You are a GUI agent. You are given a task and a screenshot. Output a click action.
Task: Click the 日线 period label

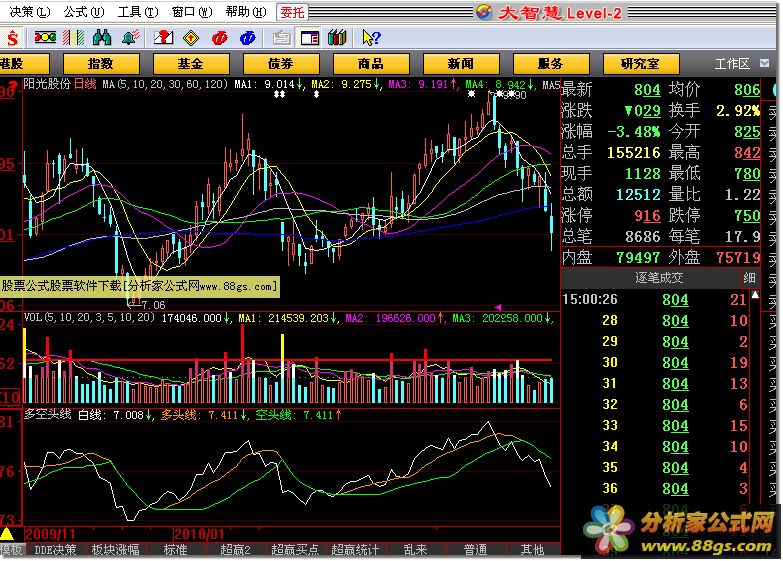85,83
